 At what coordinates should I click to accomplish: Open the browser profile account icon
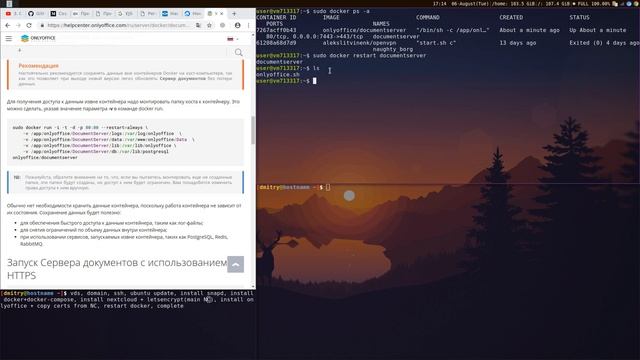point(238,25)
